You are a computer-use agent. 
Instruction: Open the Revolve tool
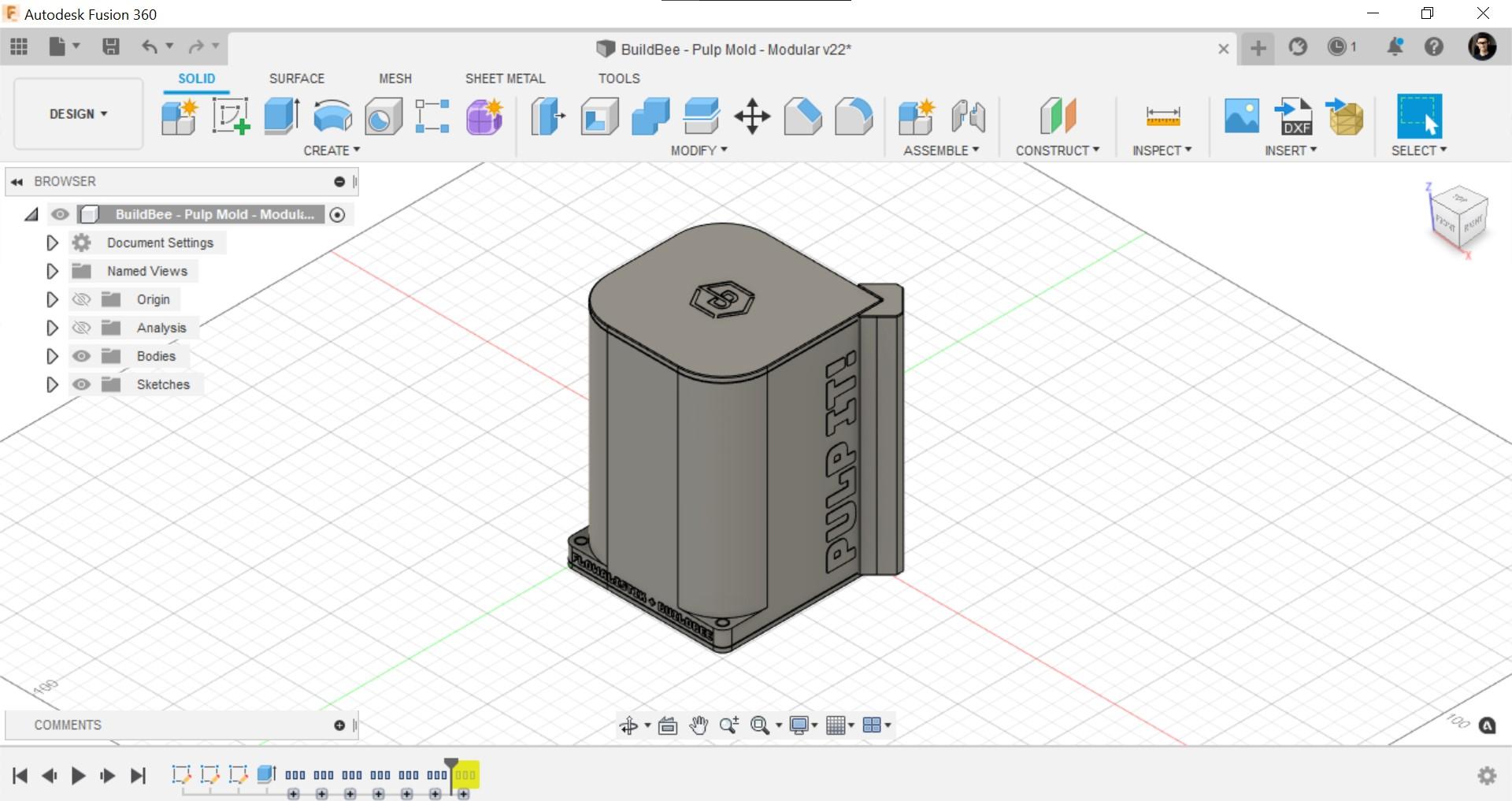click(332, 117)
